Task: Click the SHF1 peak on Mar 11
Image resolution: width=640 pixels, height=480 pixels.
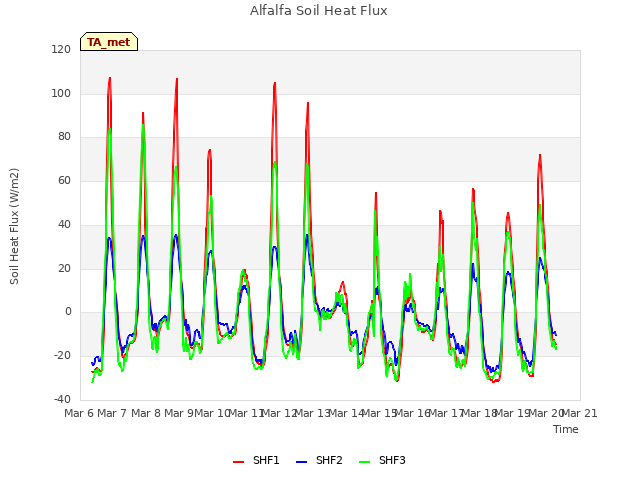Action: pyautogui.click(x=275, y=83)
